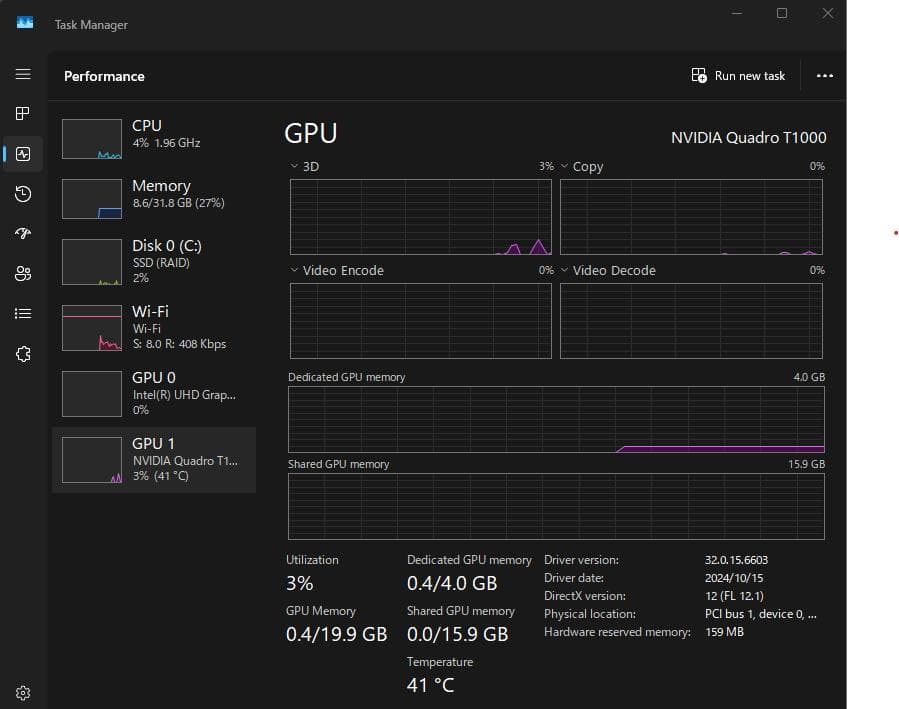Open the Video Encode graph dropdown
Image resolution: width=899 pixels, height=709 pixels.
coord(294,270)
